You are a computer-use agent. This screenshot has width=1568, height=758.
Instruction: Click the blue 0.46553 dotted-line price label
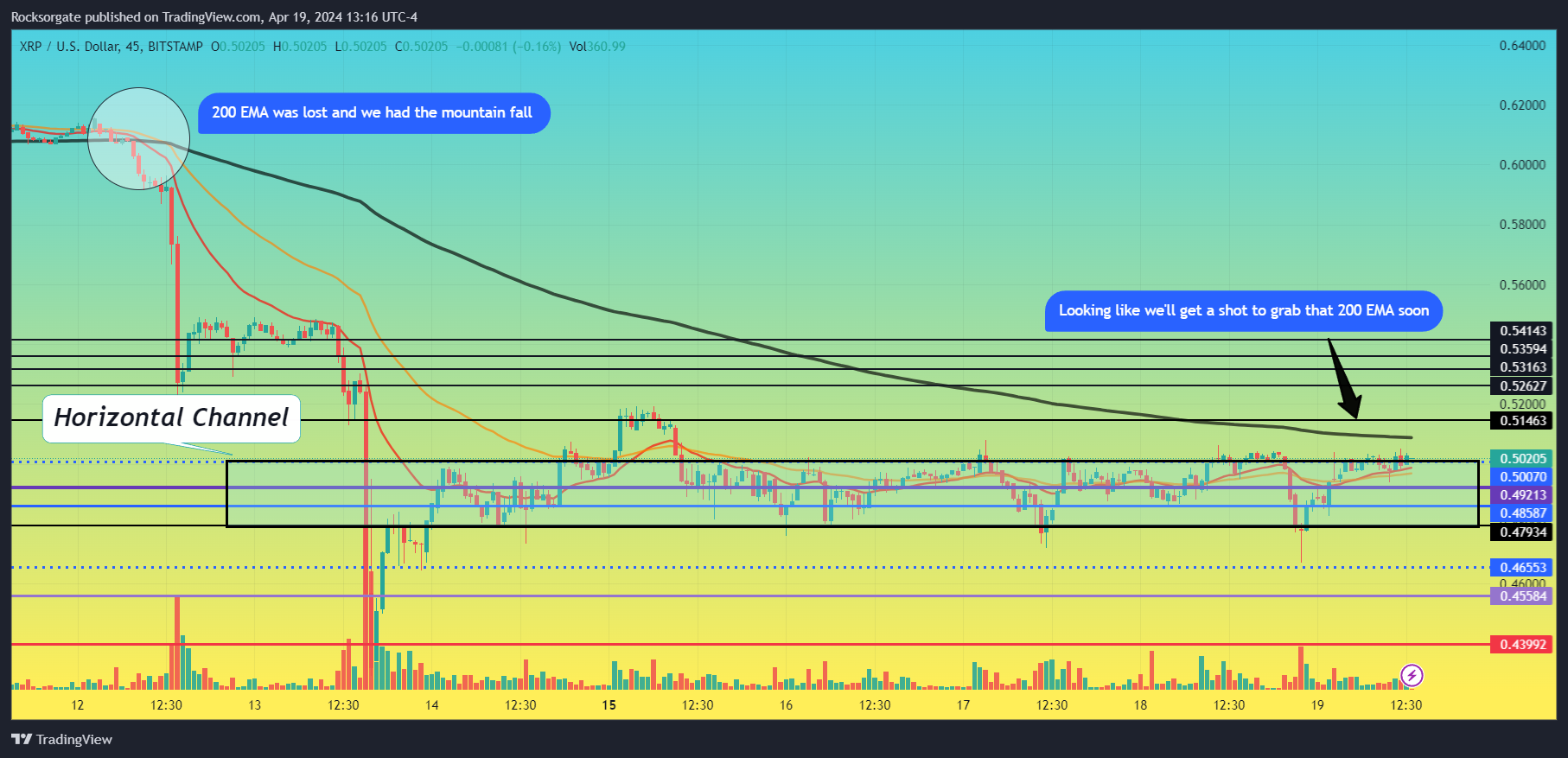click(x=1521, y=568)
